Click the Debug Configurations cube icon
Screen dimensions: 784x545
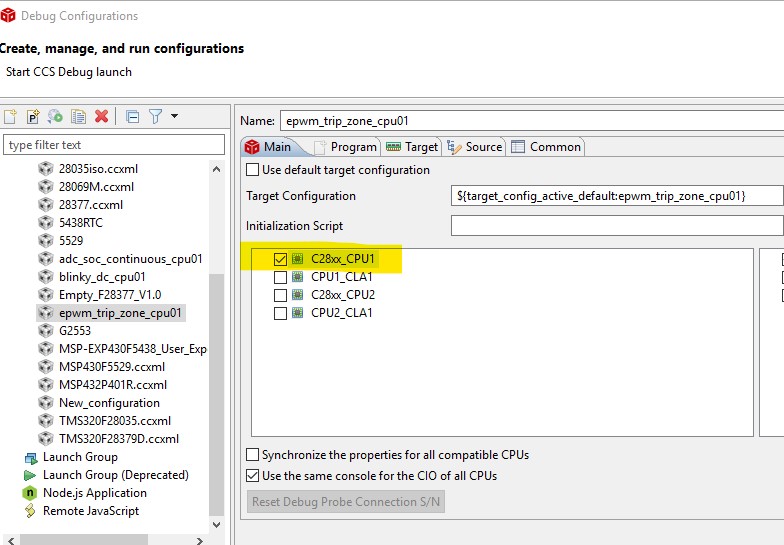[8, 16]
